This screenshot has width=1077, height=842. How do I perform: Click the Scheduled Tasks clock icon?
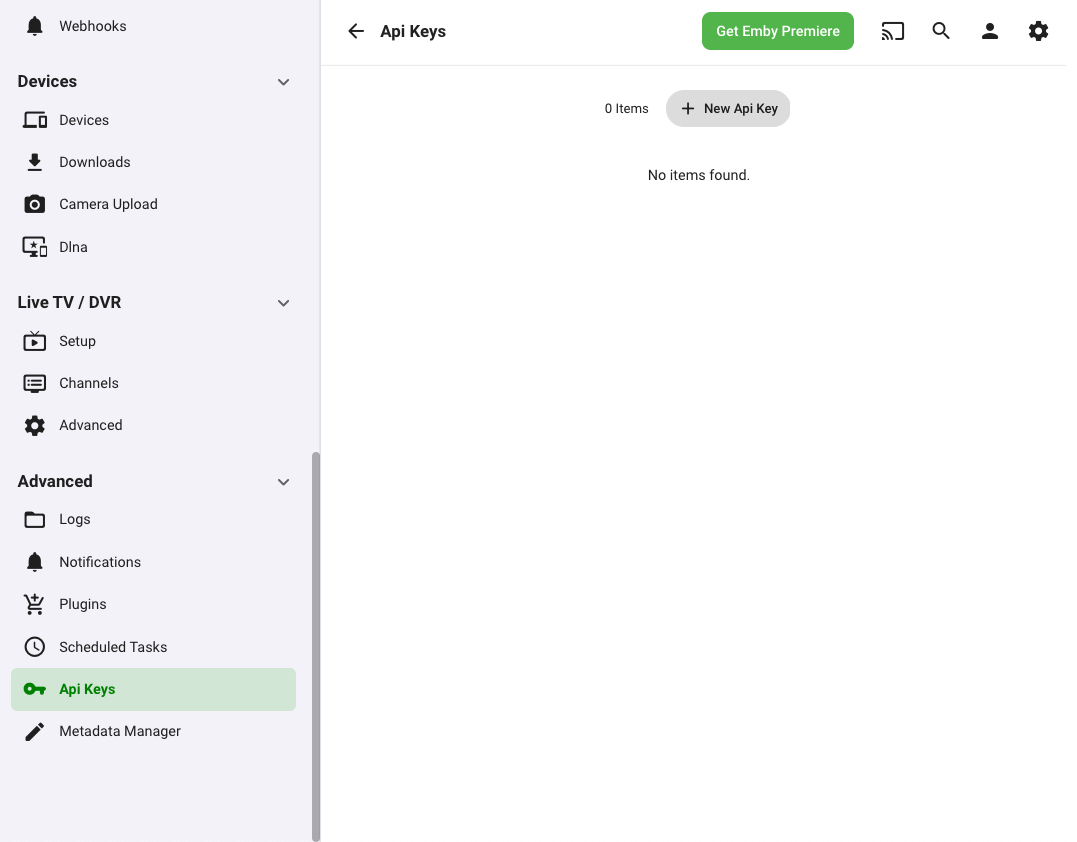coord(35,647)
